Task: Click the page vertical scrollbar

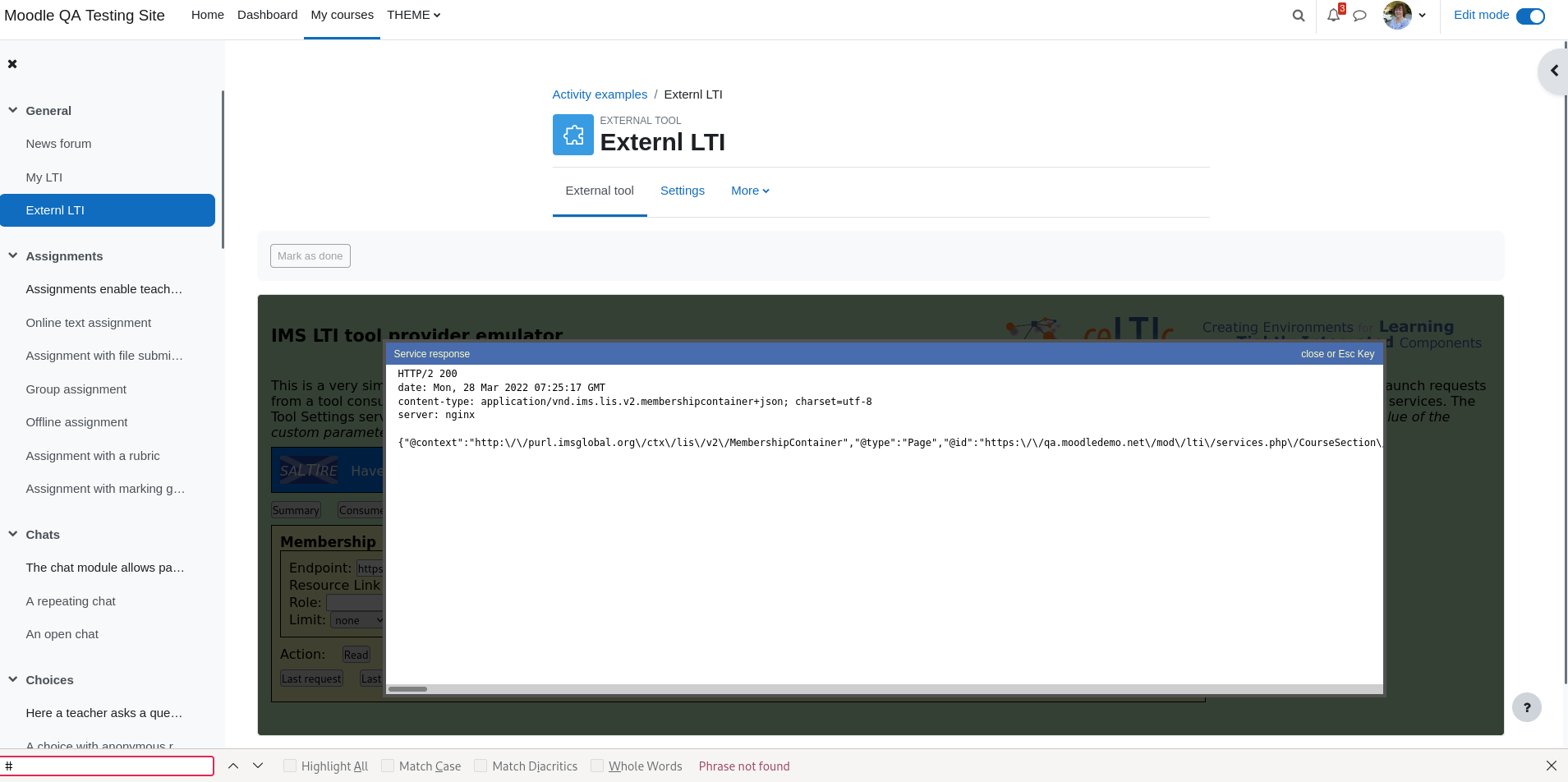Action: click(1566, 361)
